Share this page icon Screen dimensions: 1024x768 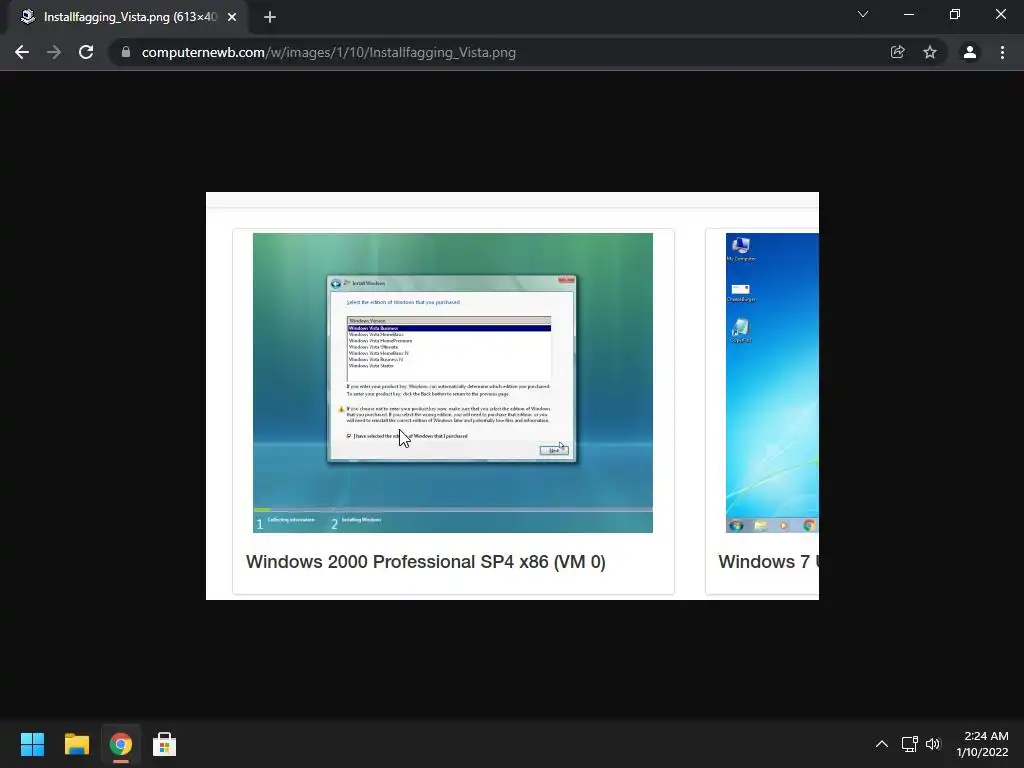click(x=897, y=52)
